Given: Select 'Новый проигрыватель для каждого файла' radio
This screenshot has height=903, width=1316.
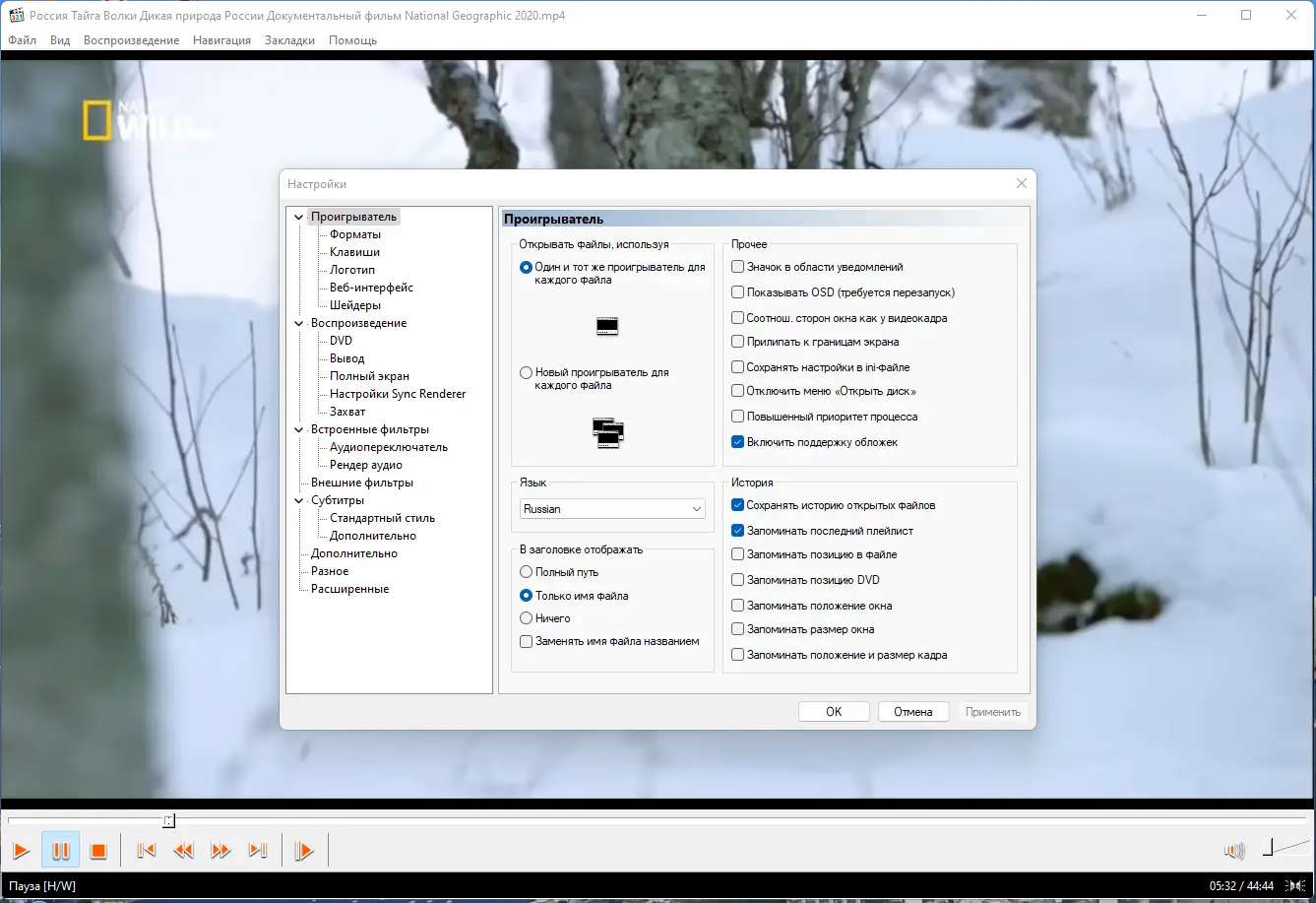Looking at the screenshot, I should (x=527, y=373).
